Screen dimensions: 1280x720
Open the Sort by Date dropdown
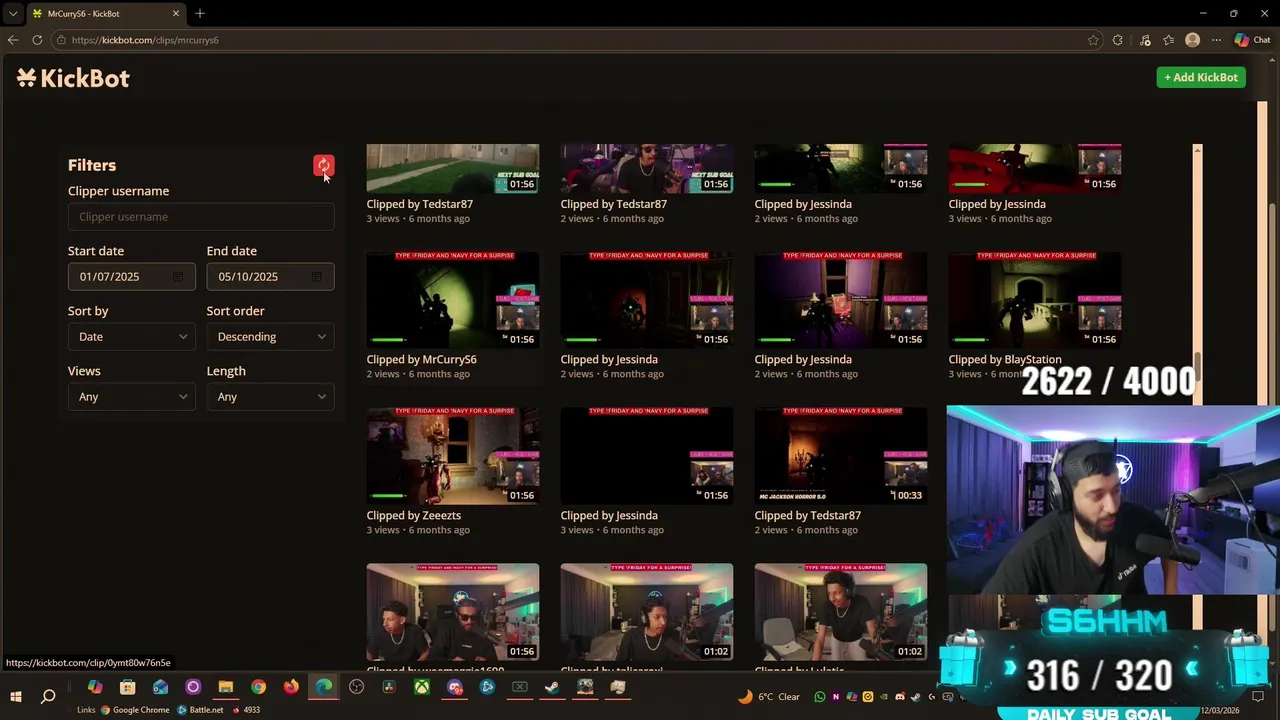(132, 337)
